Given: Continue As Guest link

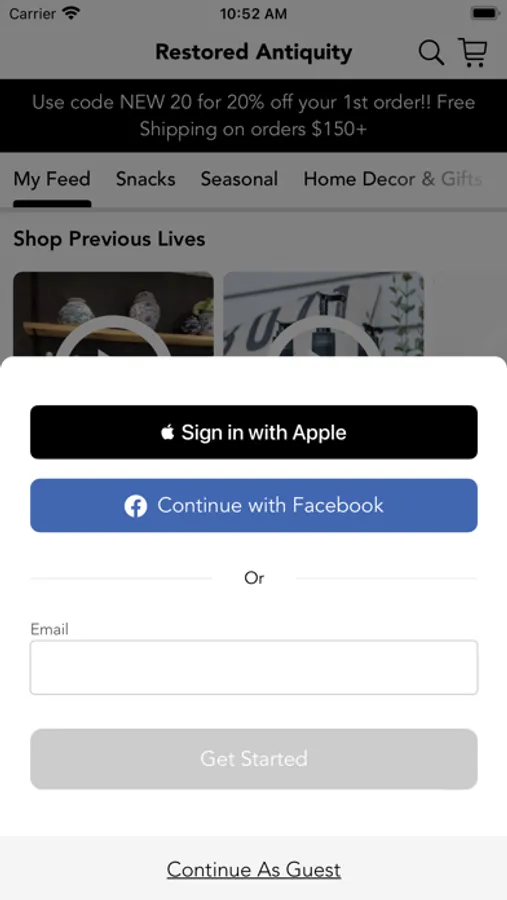Looking at the screenshot, I should (x=254, y=870).
